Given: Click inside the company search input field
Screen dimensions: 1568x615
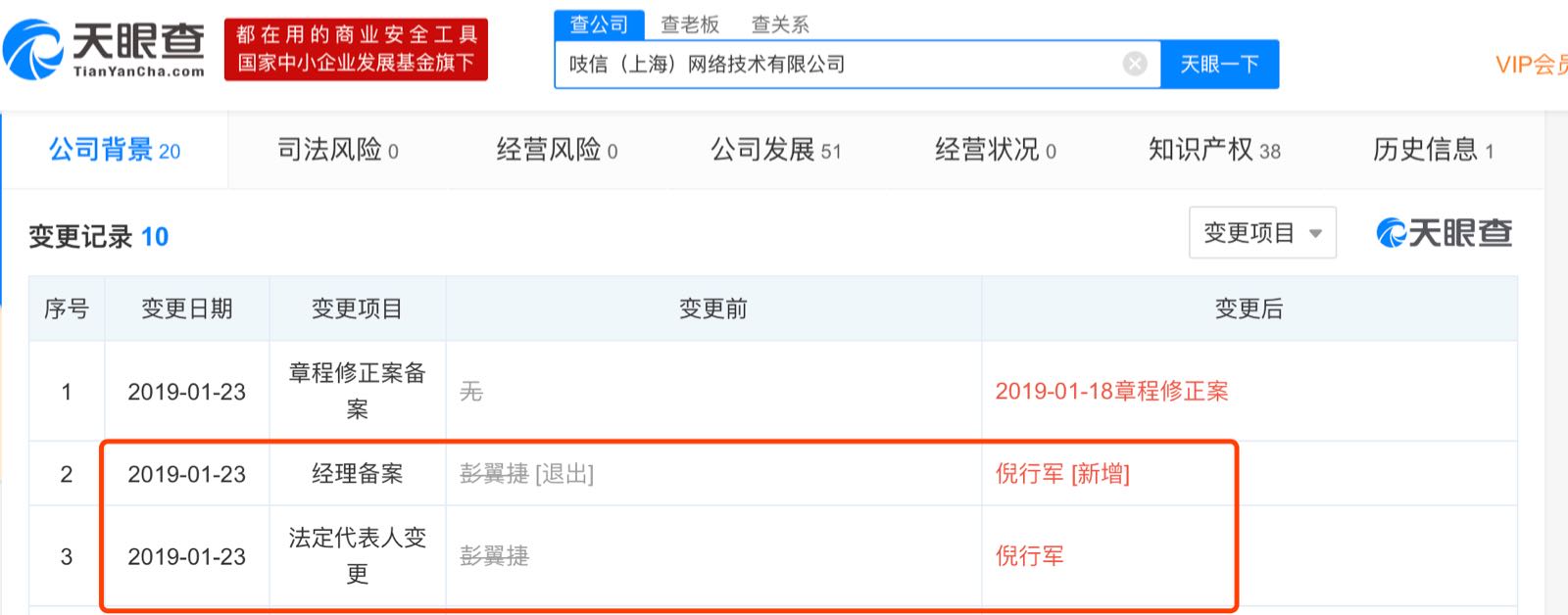Looking at the screenshot, I should [833, 65].
